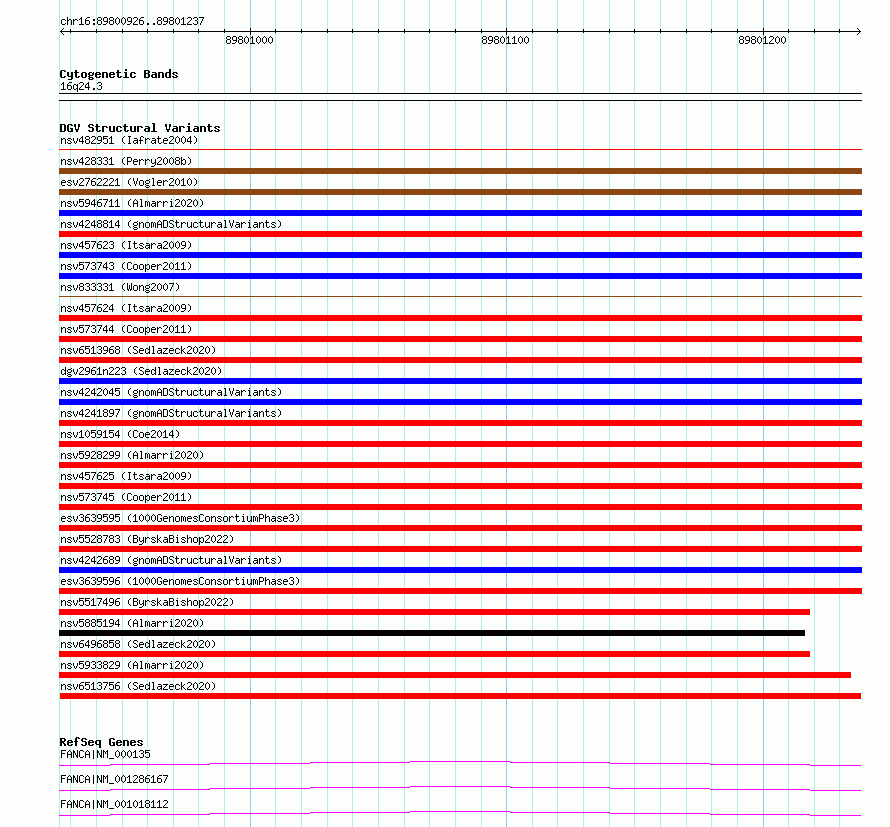Image resolution: width=890 pixels, height=827 pixels.
Task: Click the right scroll arrow on ruler
Action: click(858, 32)
